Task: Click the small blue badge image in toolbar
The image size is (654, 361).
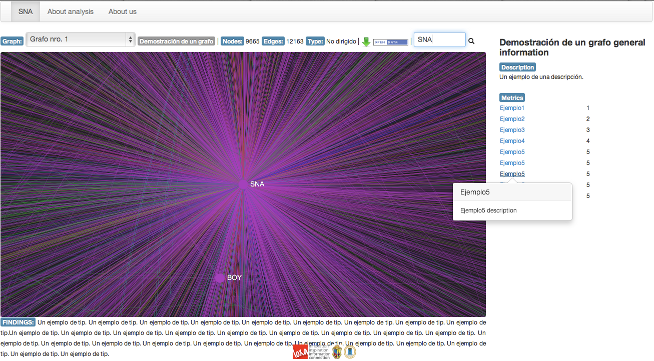Action: (390, 42)
